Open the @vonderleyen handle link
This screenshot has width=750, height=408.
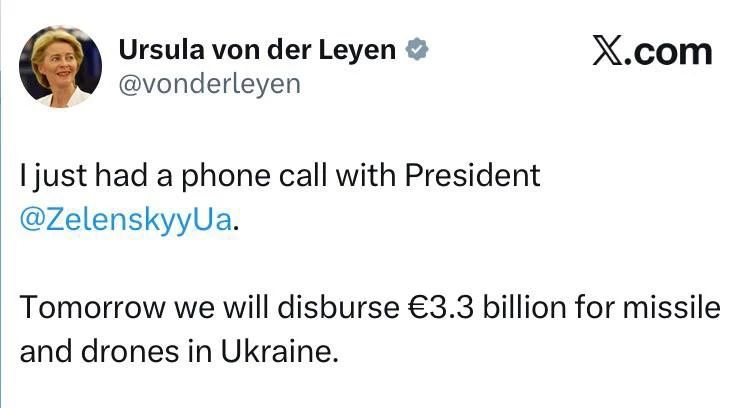[x=210, y=85]
